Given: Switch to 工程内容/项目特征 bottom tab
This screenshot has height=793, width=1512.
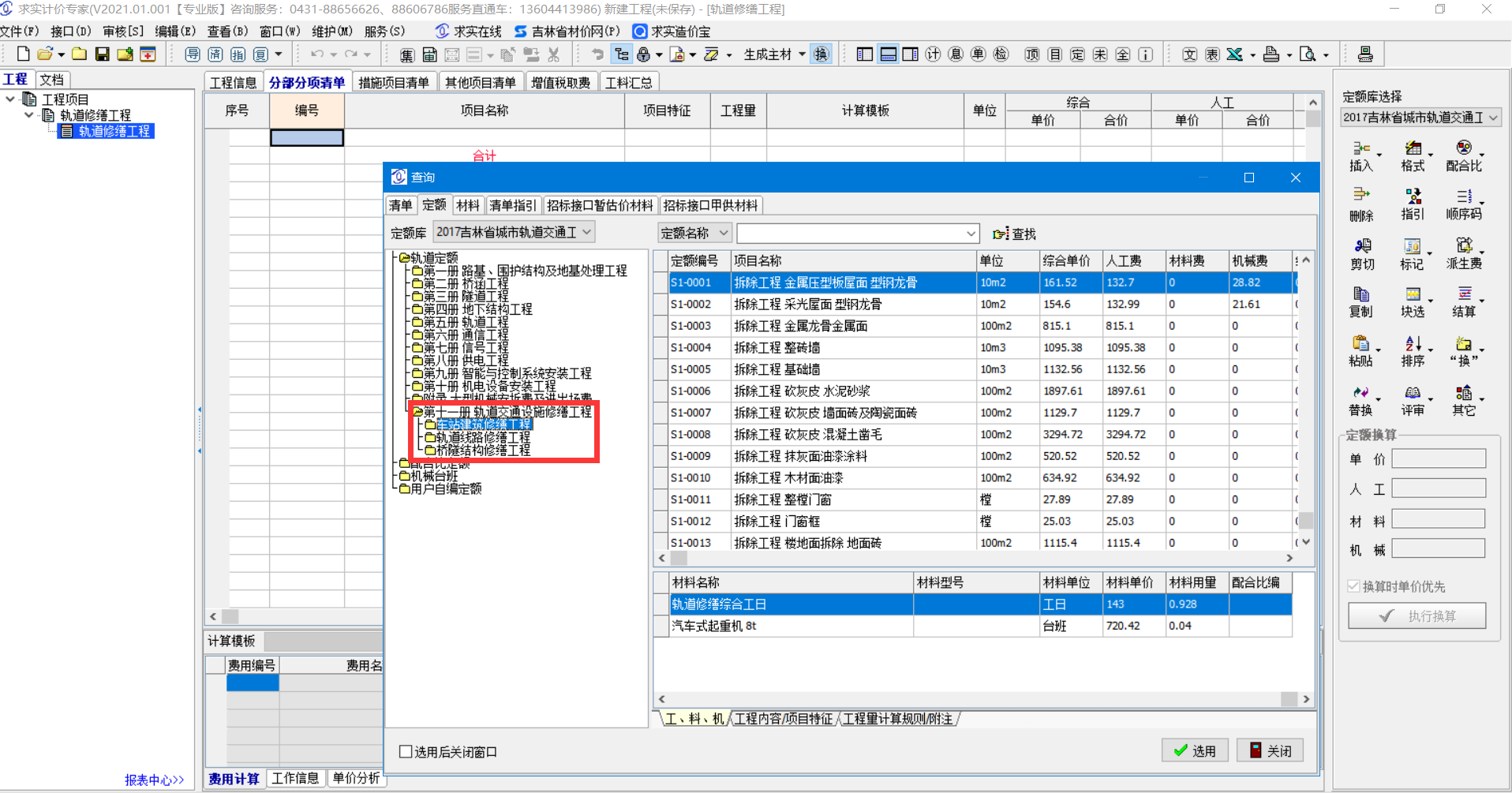Looking at the screenshot, I should coord(783,719).
